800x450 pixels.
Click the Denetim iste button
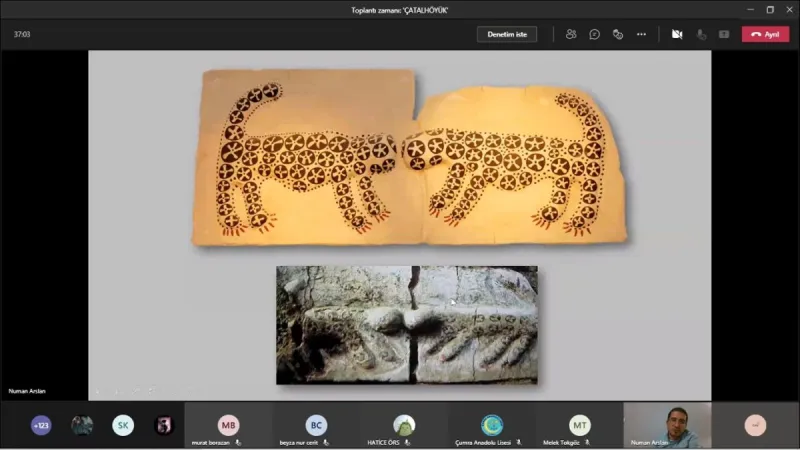507,34
